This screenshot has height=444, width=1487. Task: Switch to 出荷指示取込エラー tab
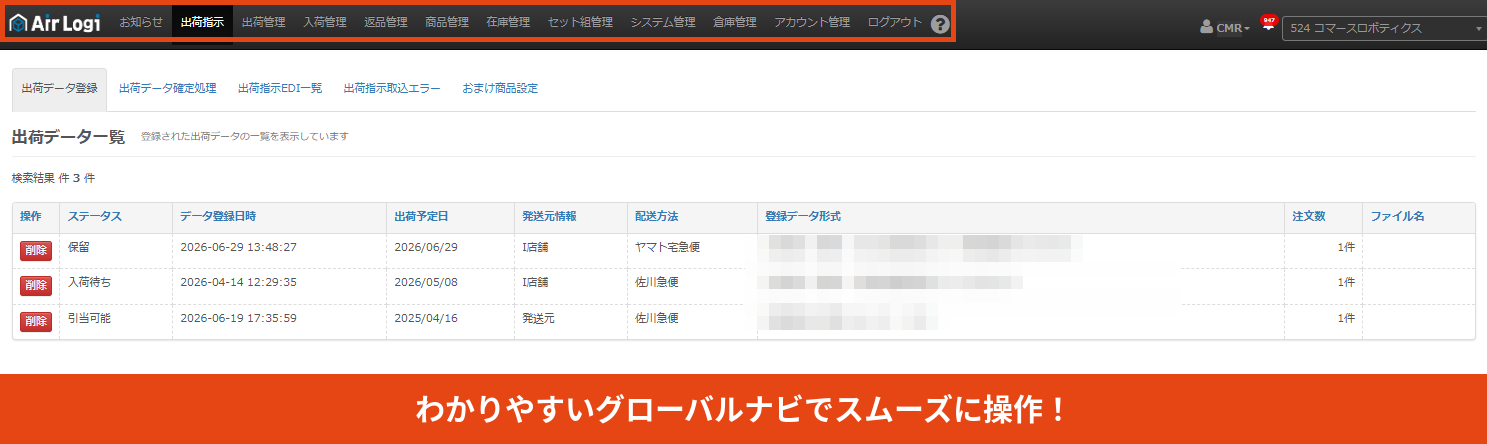pos(392,88)
